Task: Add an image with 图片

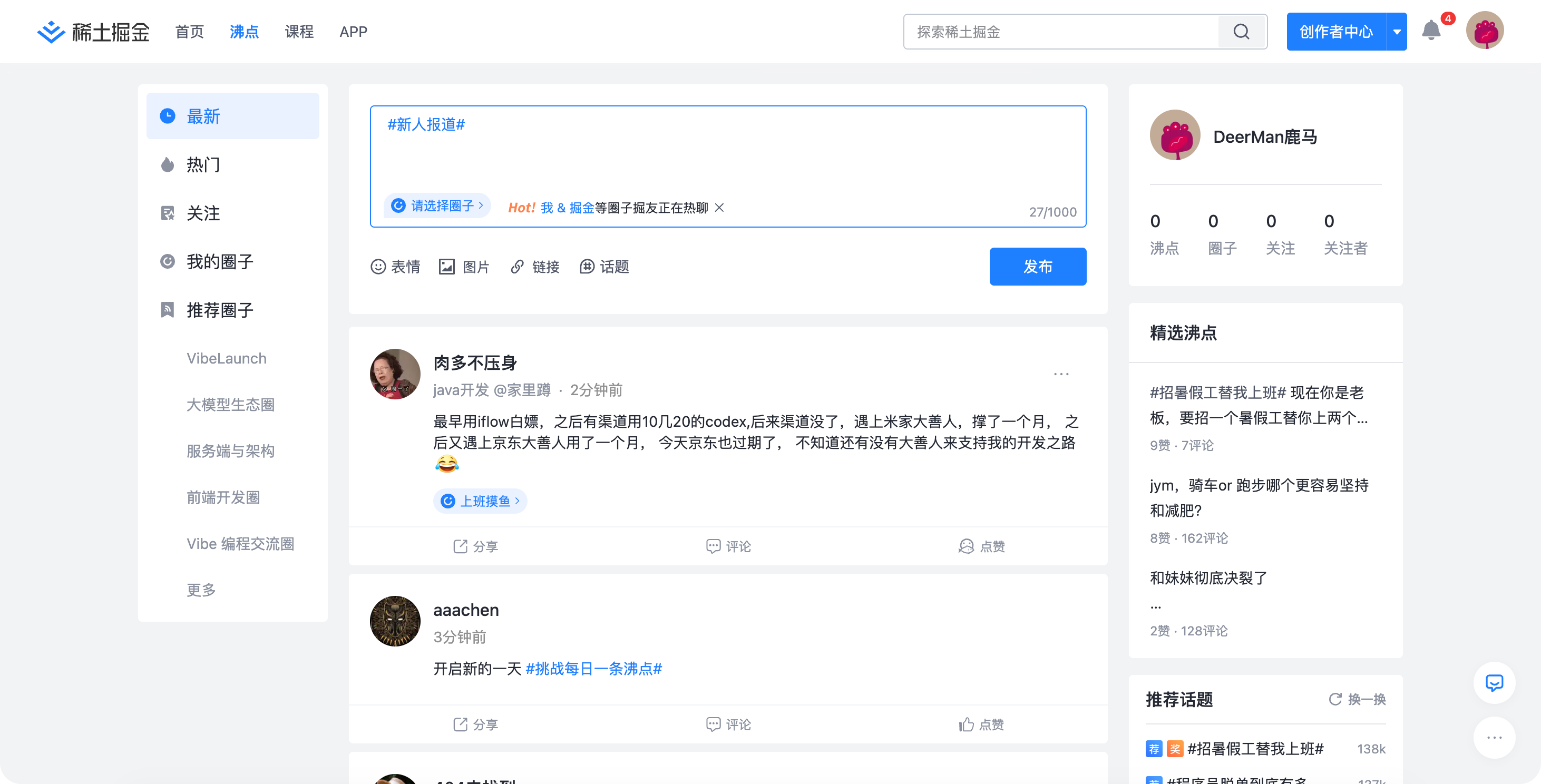Action: (x=464, y=267)
